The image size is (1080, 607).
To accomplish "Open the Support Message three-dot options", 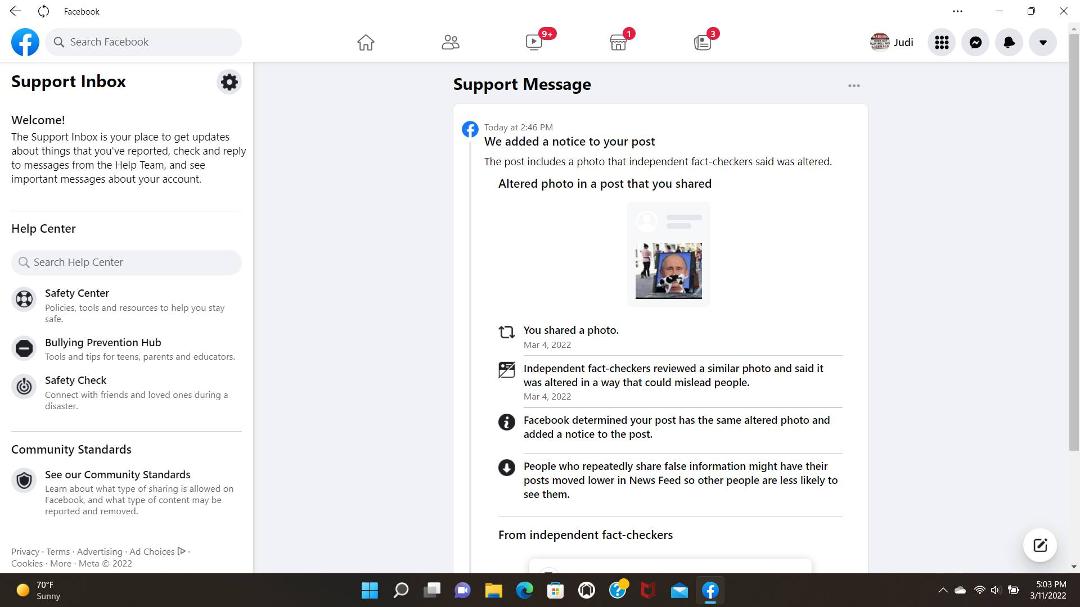I will 854,85.
